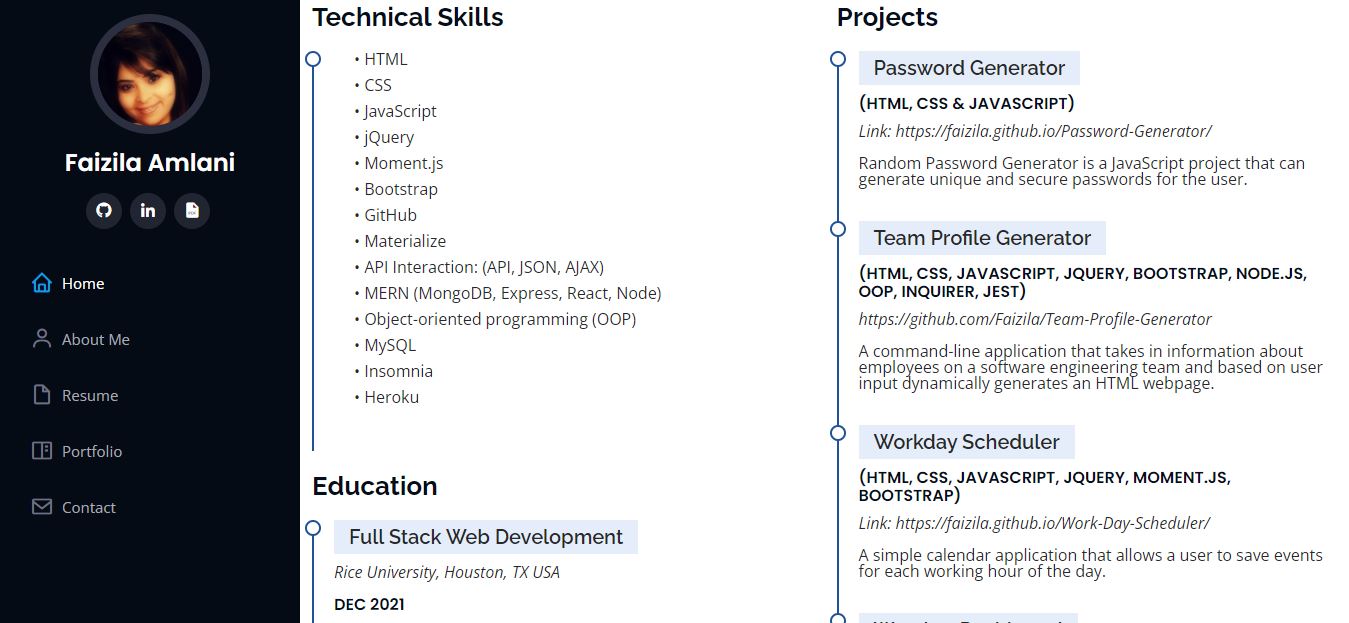Click the HTML skill item
The image size is (1349, 623).
[x=385, y=59]
